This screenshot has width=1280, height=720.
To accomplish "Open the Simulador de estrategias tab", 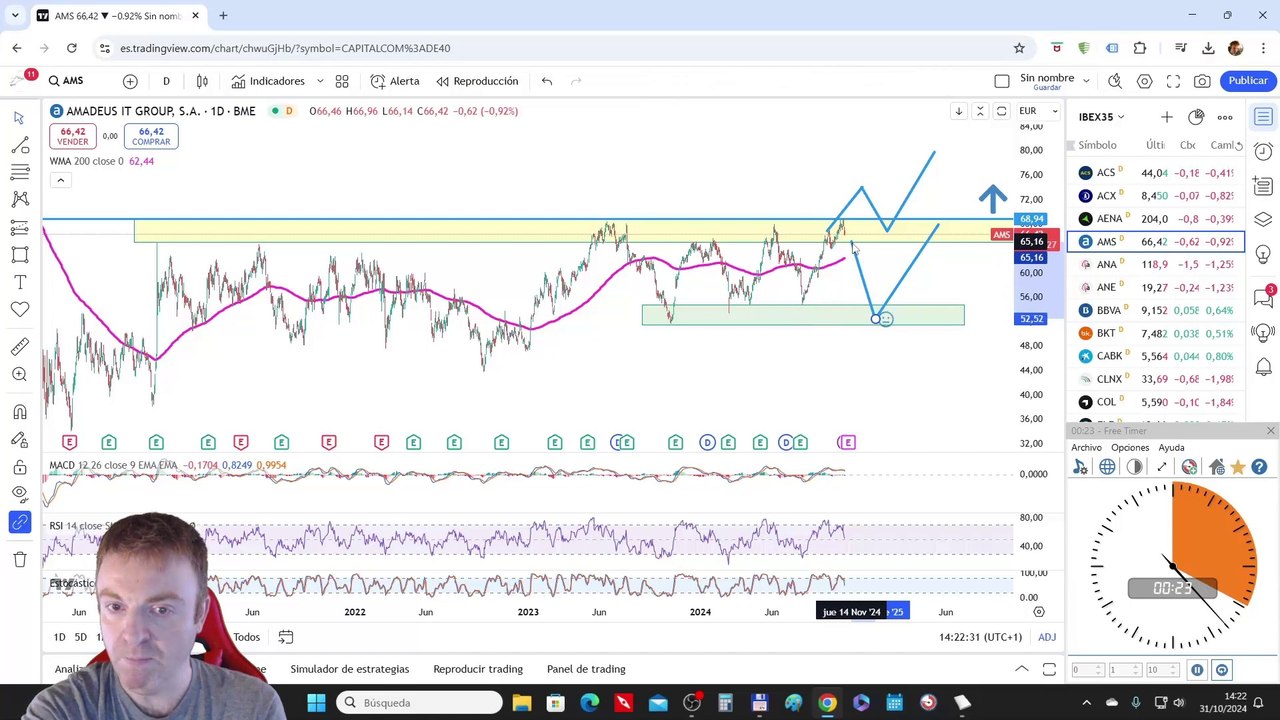I will tap(349, 669).
